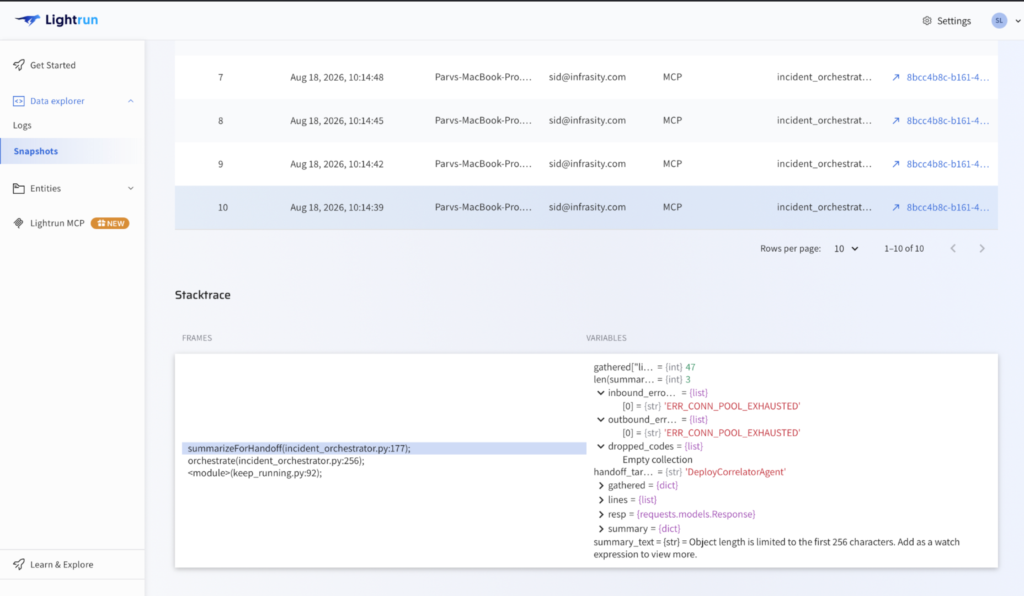Click the Get Started rocket icon

pos(19,65)
